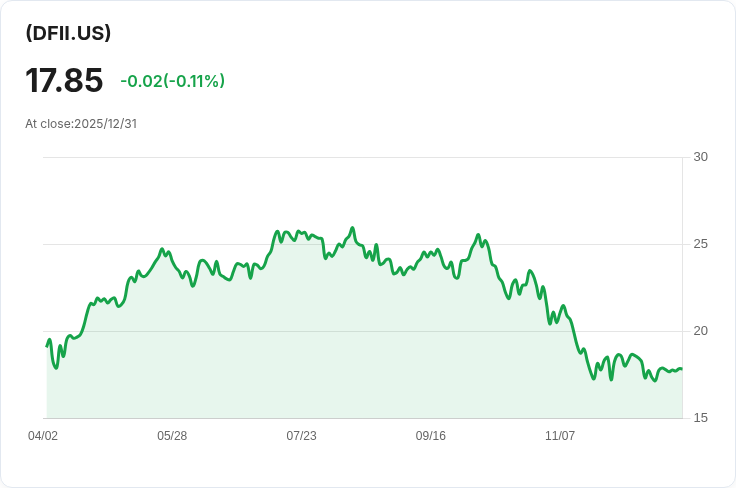Click the 20 price axis label

(700, 331)
